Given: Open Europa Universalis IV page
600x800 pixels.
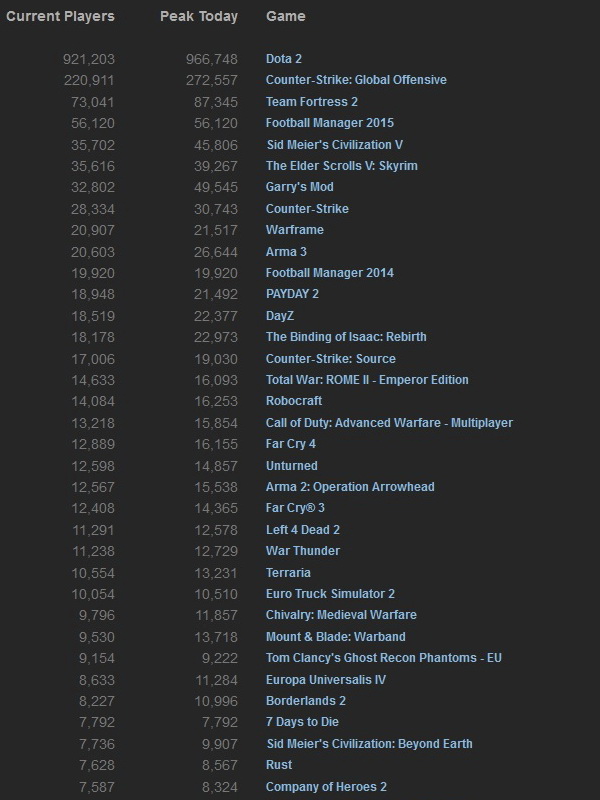Looking at the screenshot, I should pyautogui.click(x=325, y=680).
